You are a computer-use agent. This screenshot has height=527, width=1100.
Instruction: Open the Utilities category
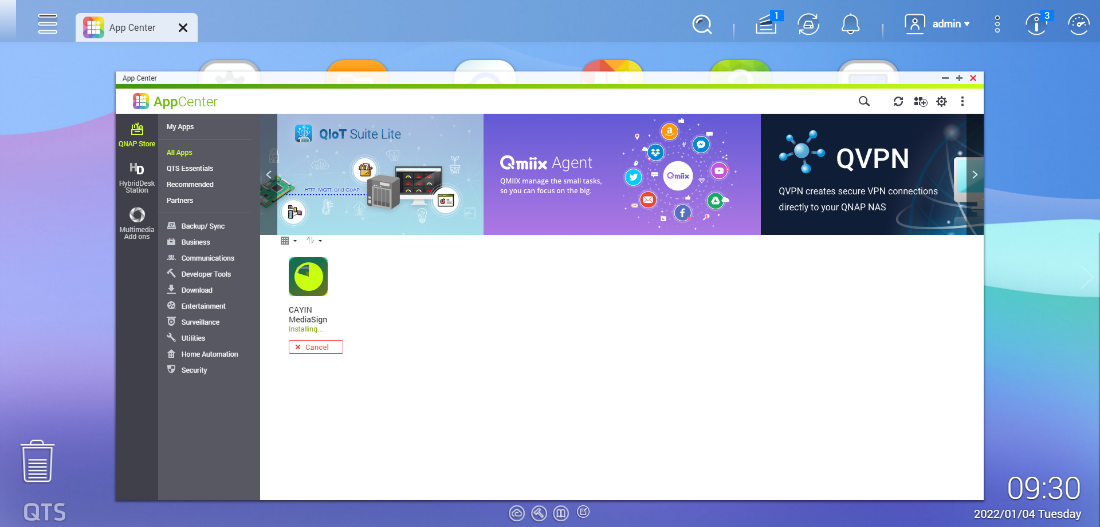click(186, 338)
